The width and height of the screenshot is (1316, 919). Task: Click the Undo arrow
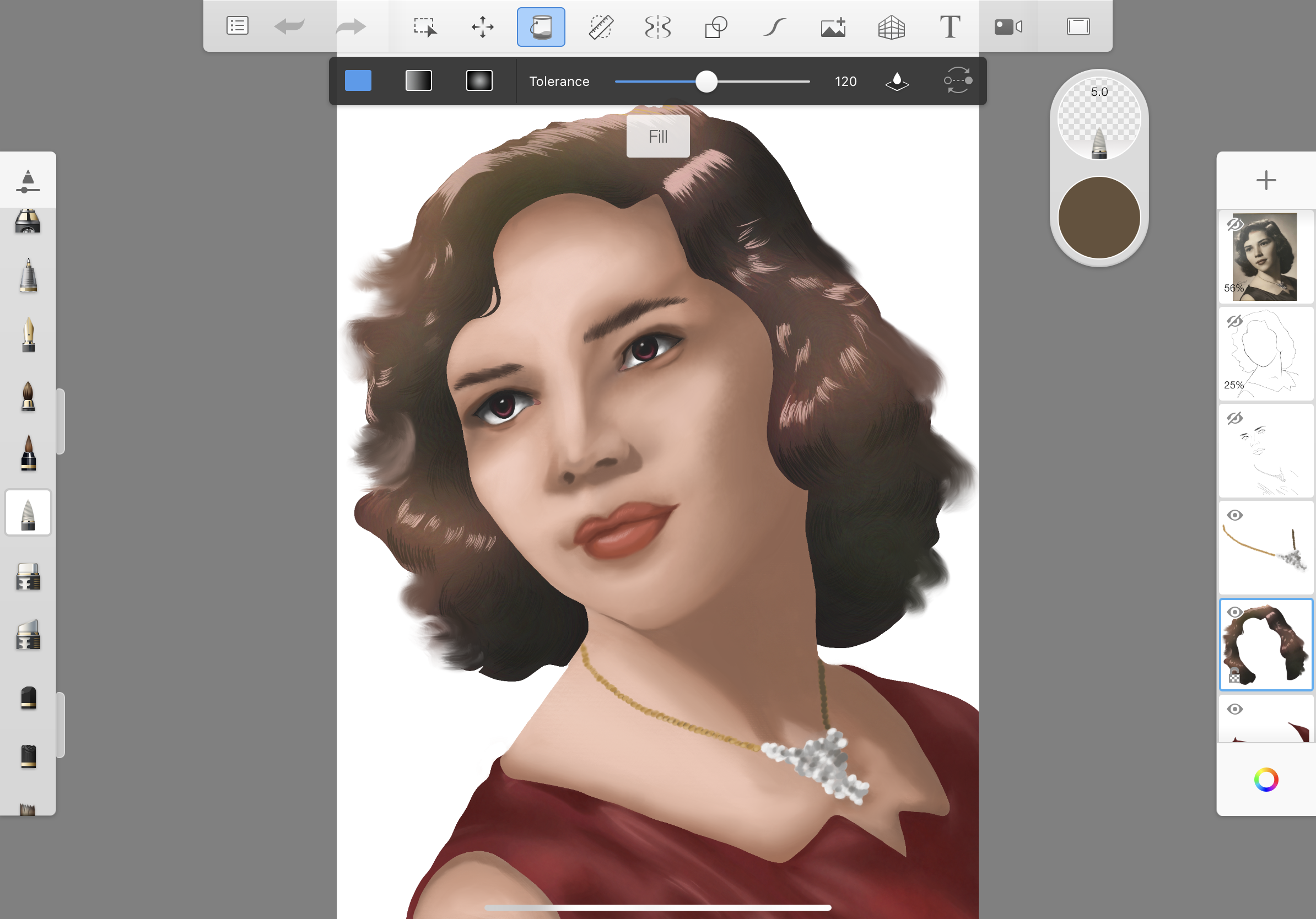[x=290, y=26]
